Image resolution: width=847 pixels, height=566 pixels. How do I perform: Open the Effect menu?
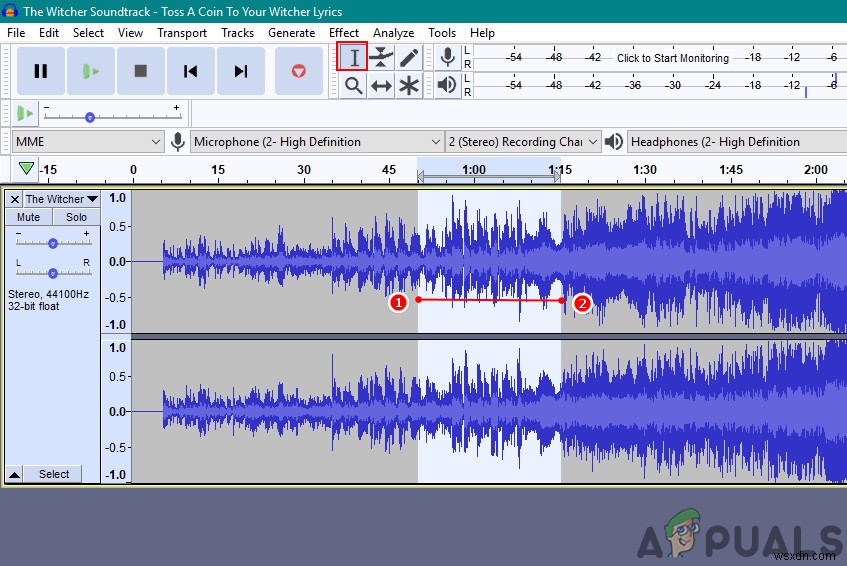point(344,33)
